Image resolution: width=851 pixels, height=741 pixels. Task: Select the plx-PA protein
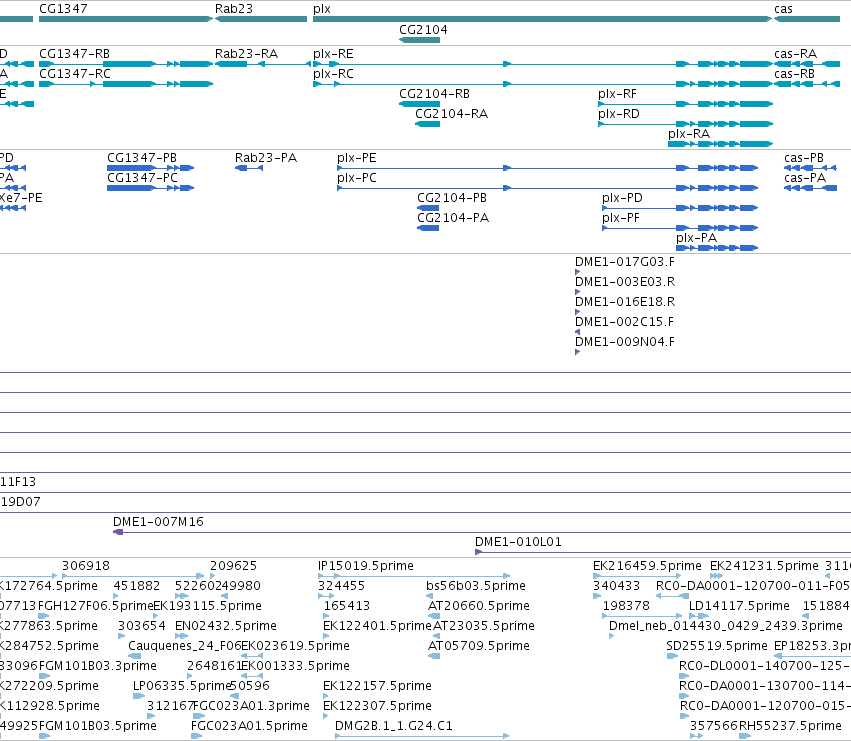pos(717,248)
